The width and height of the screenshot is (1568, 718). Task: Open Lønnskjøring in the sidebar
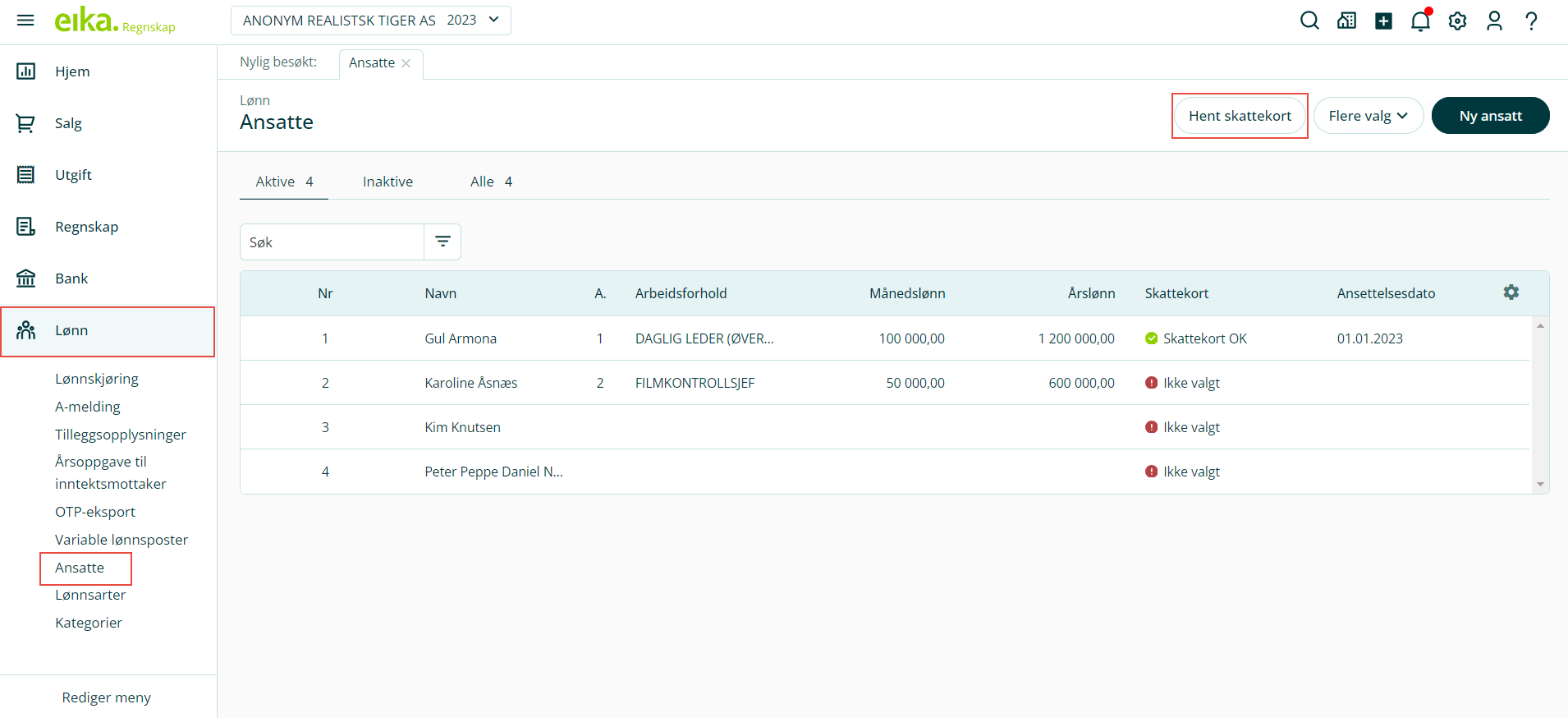pos(97,379)
